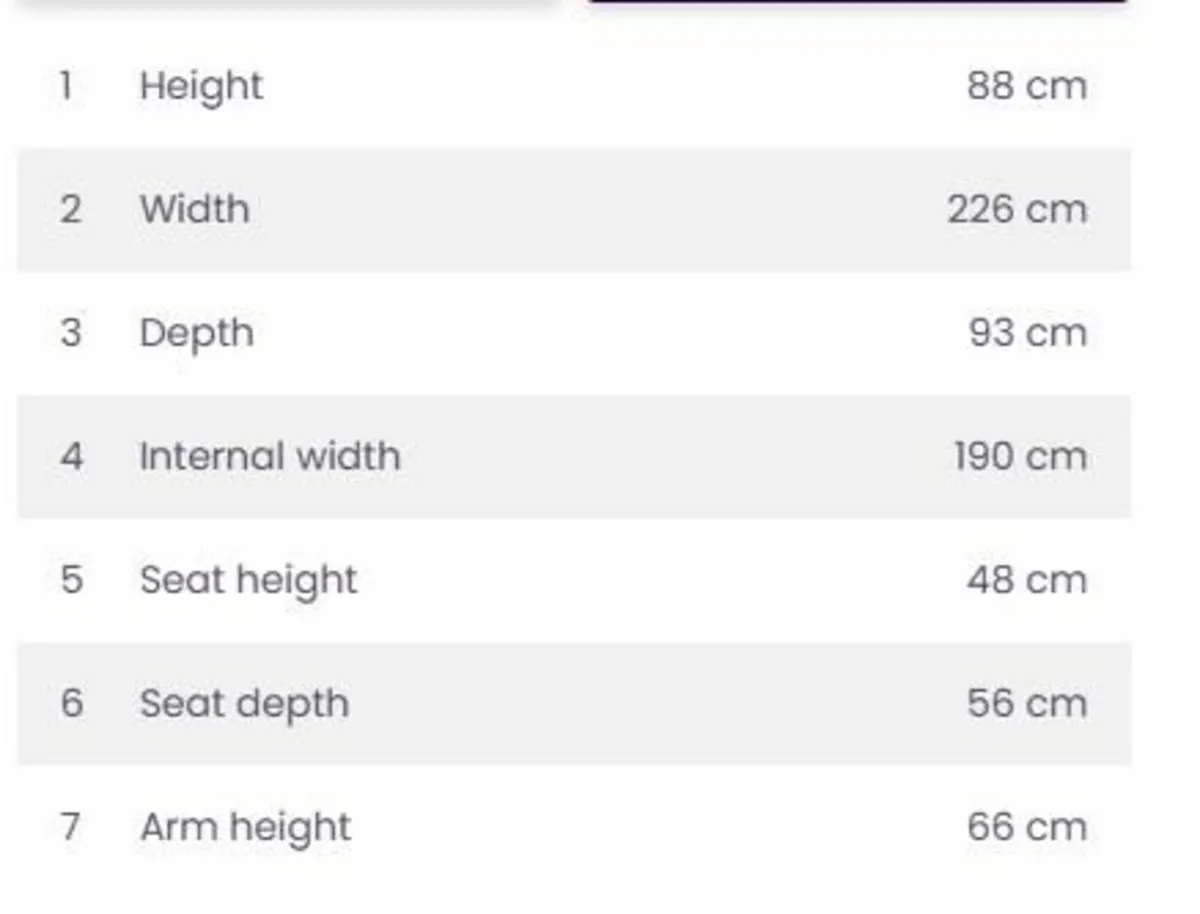Click the Arm height label
The width and height of the screenshot is (1200, 914).
tap(246, 828)
